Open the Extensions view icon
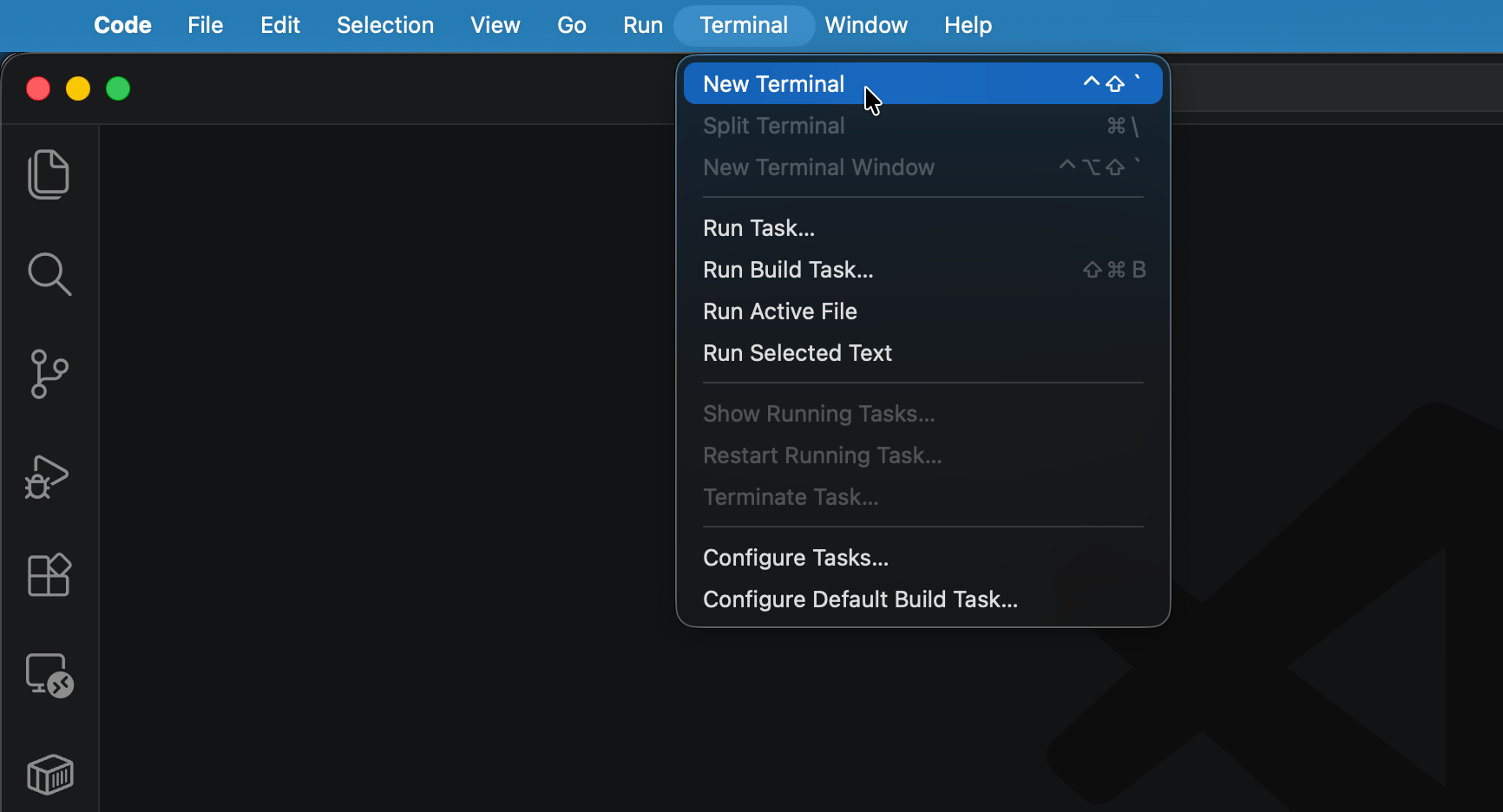The width and height of the screenshot is (1503, 812). click(x=49, y=574)
